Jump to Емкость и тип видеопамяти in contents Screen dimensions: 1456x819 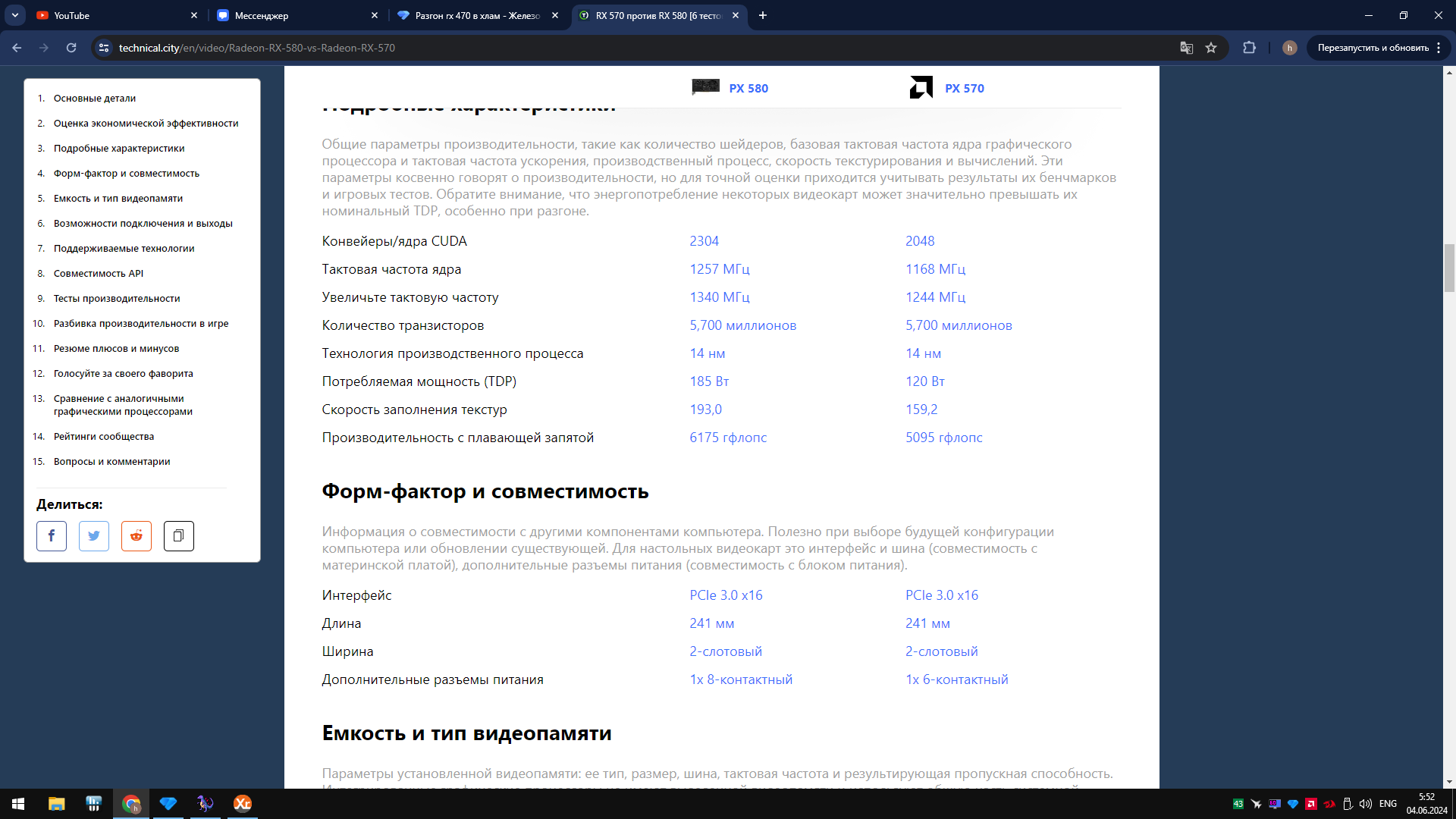click(118, 199)
